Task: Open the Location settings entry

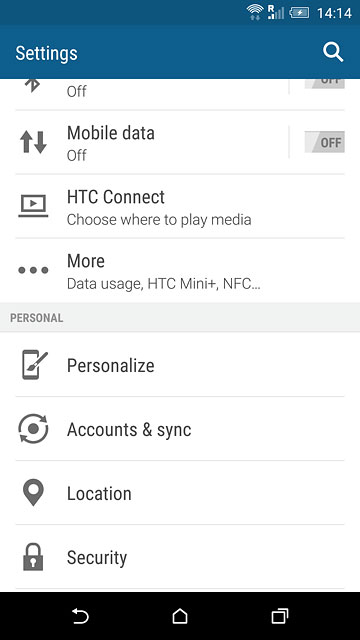Action: (x=180, y=493)
